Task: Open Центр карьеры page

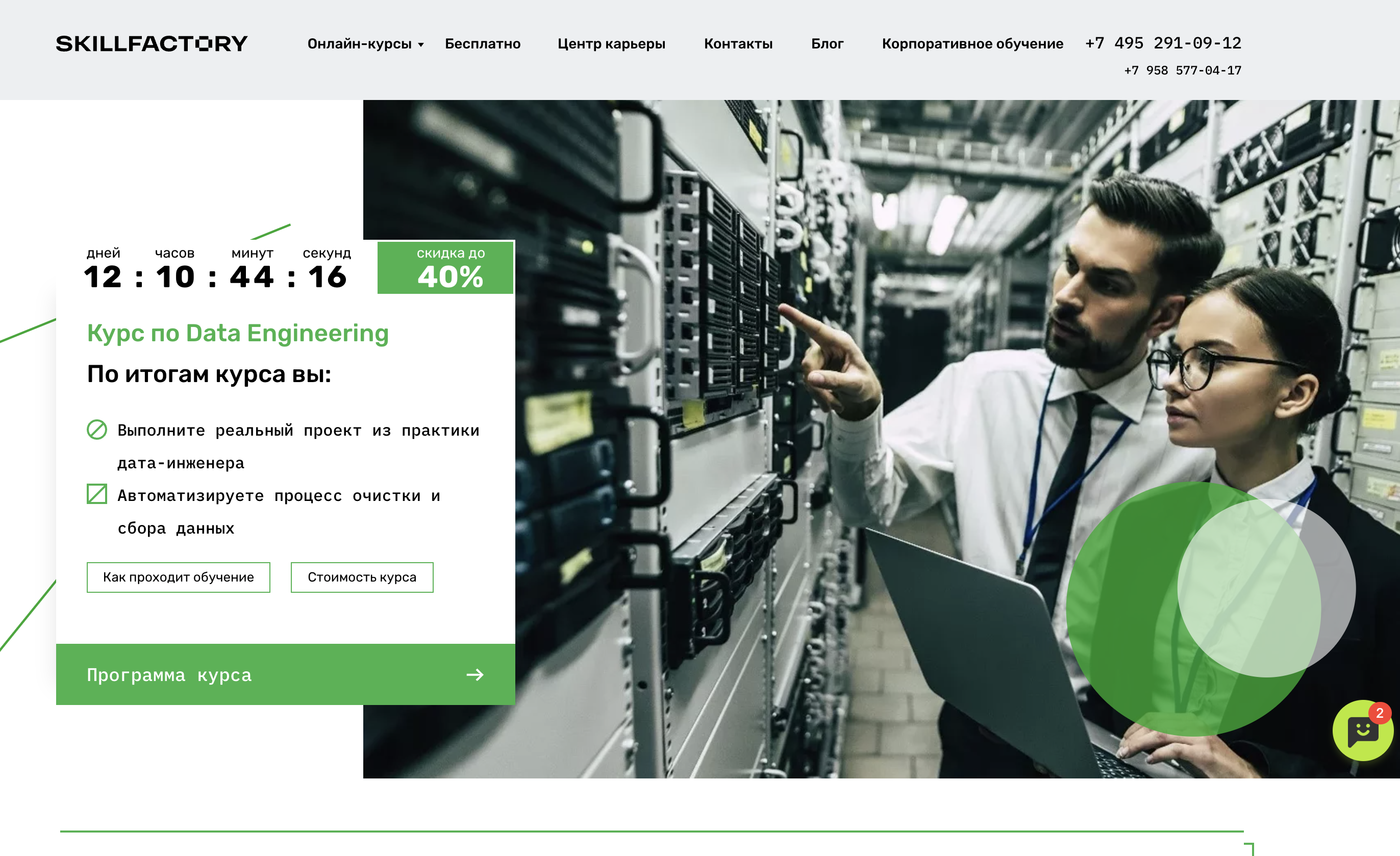Action: [x=611, y=44]
